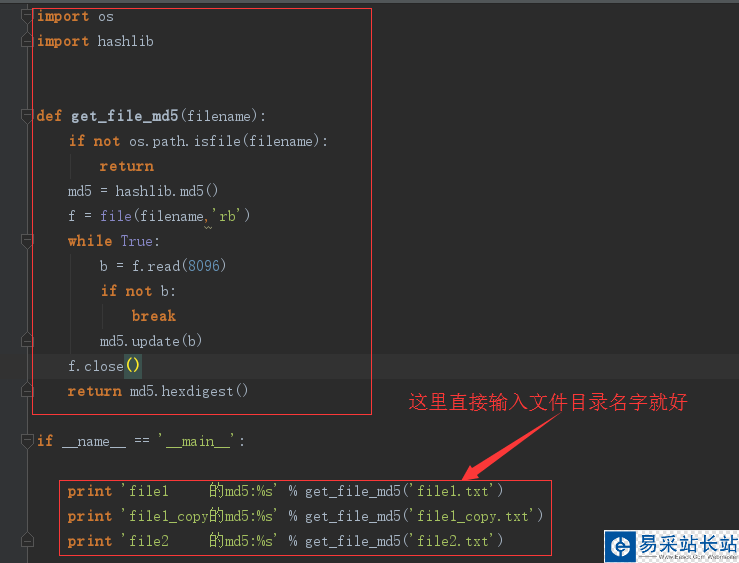This screenshot has width=739, height=563.
Task: Click fold end marker beside "import hashlib"
Action: click(x=27, y=41)
